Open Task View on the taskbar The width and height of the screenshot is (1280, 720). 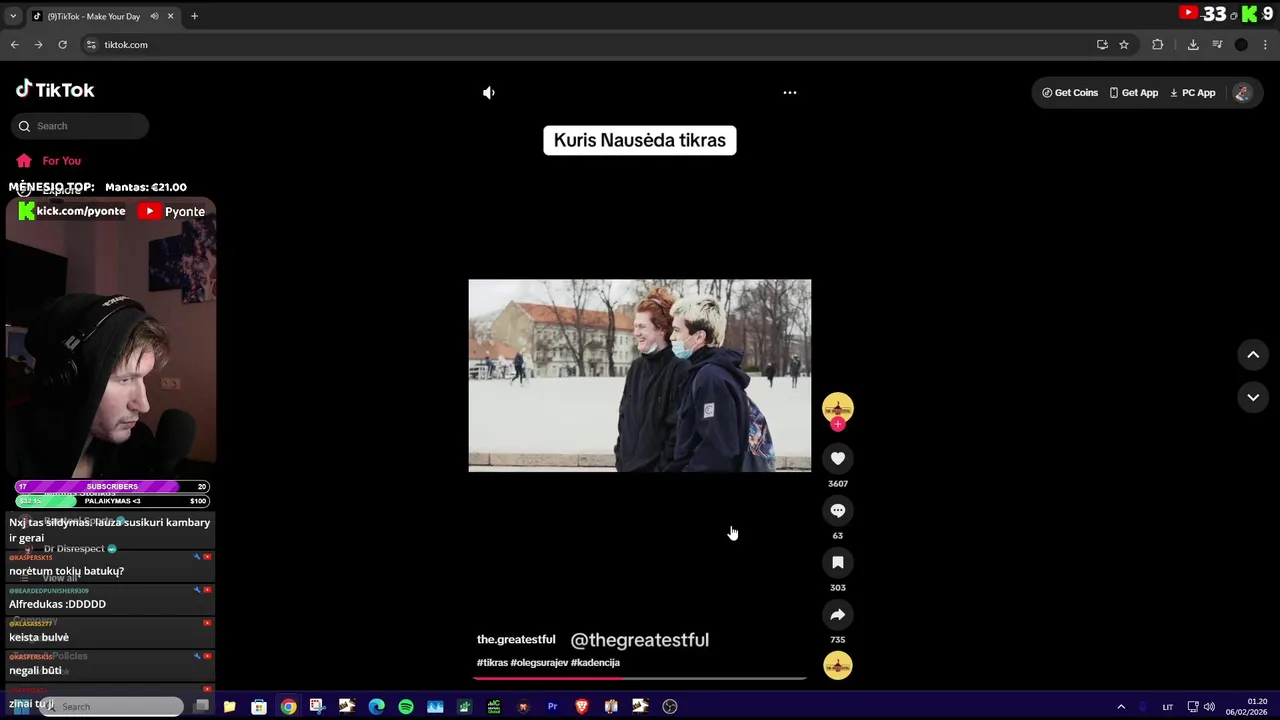[201, 706]
